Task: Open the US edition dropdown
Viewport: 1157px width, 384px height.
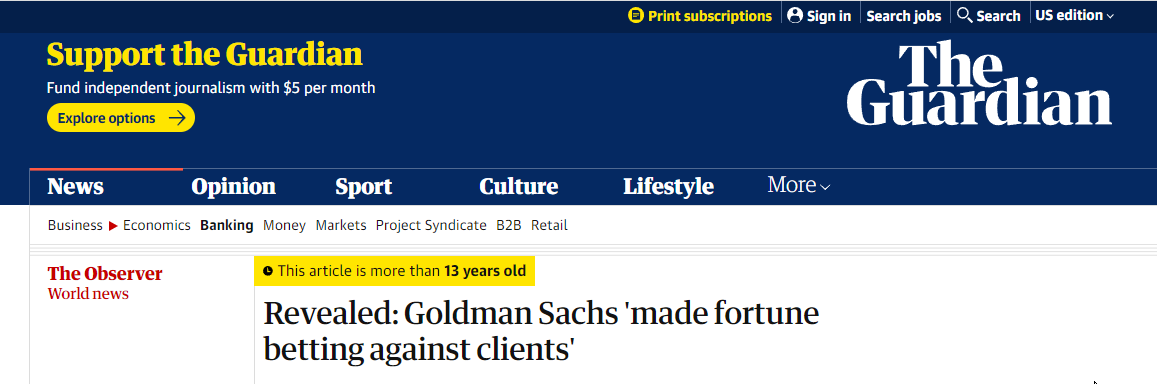Action: (x=1074, y=16)
